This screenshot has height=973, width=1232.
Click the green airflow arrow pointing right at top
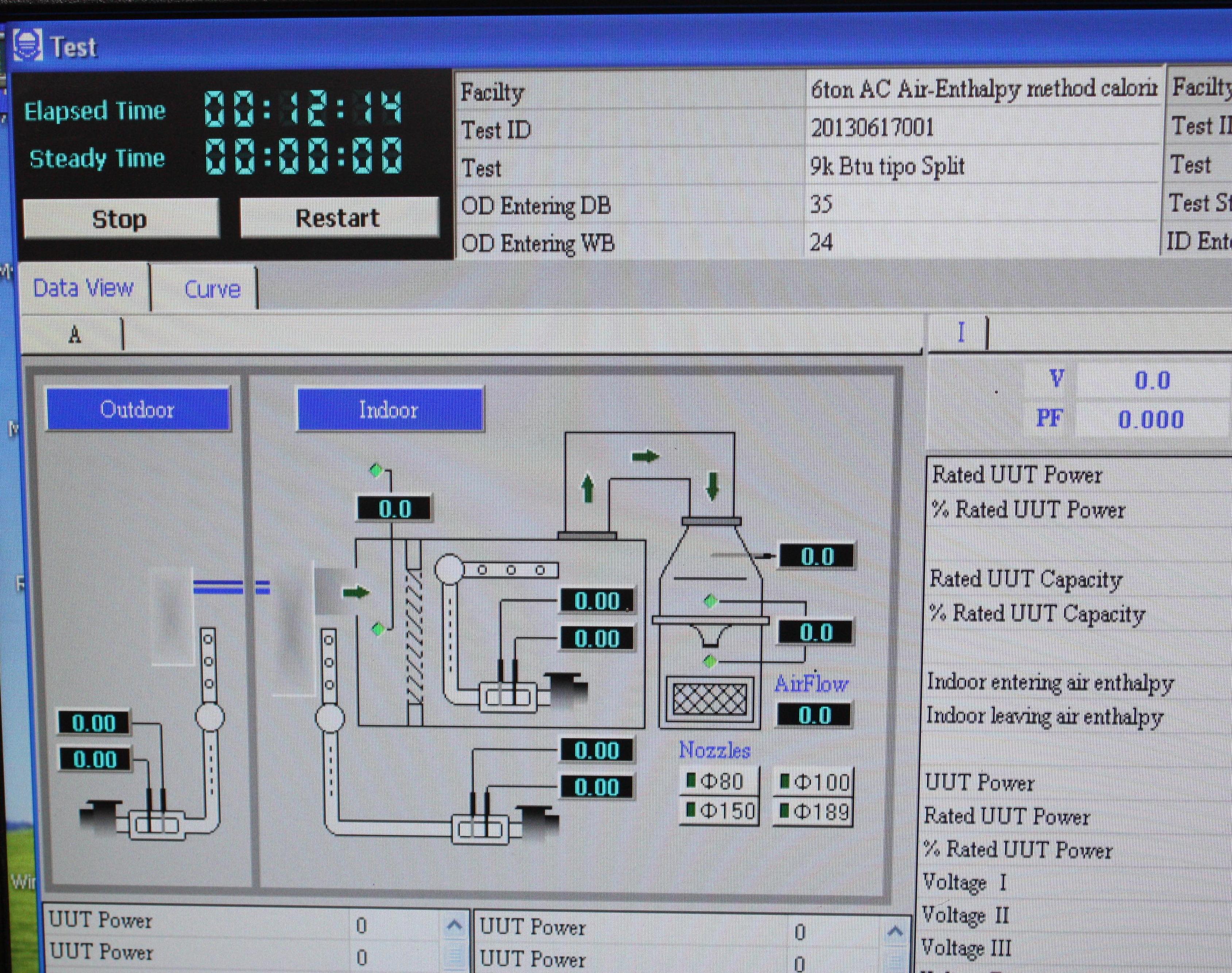point(645,456)
